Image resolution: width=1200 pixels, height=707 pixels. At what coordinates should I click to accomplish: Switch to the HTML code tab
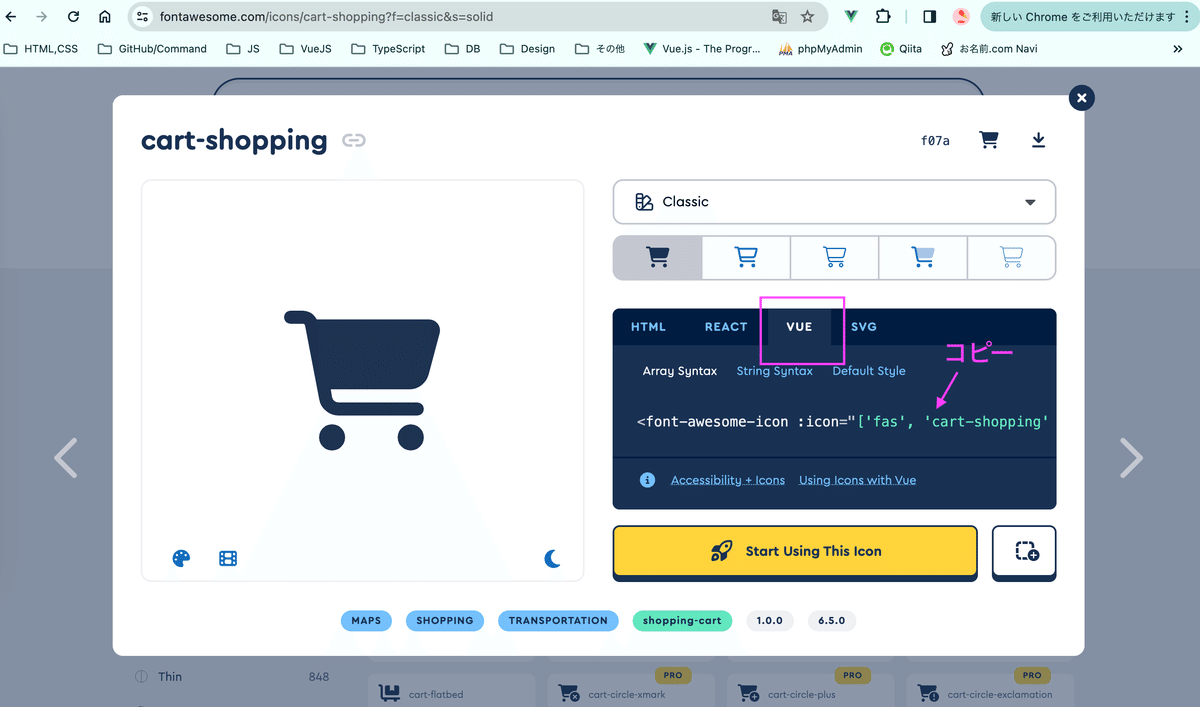pyautogui.click(x=648, y=327)
